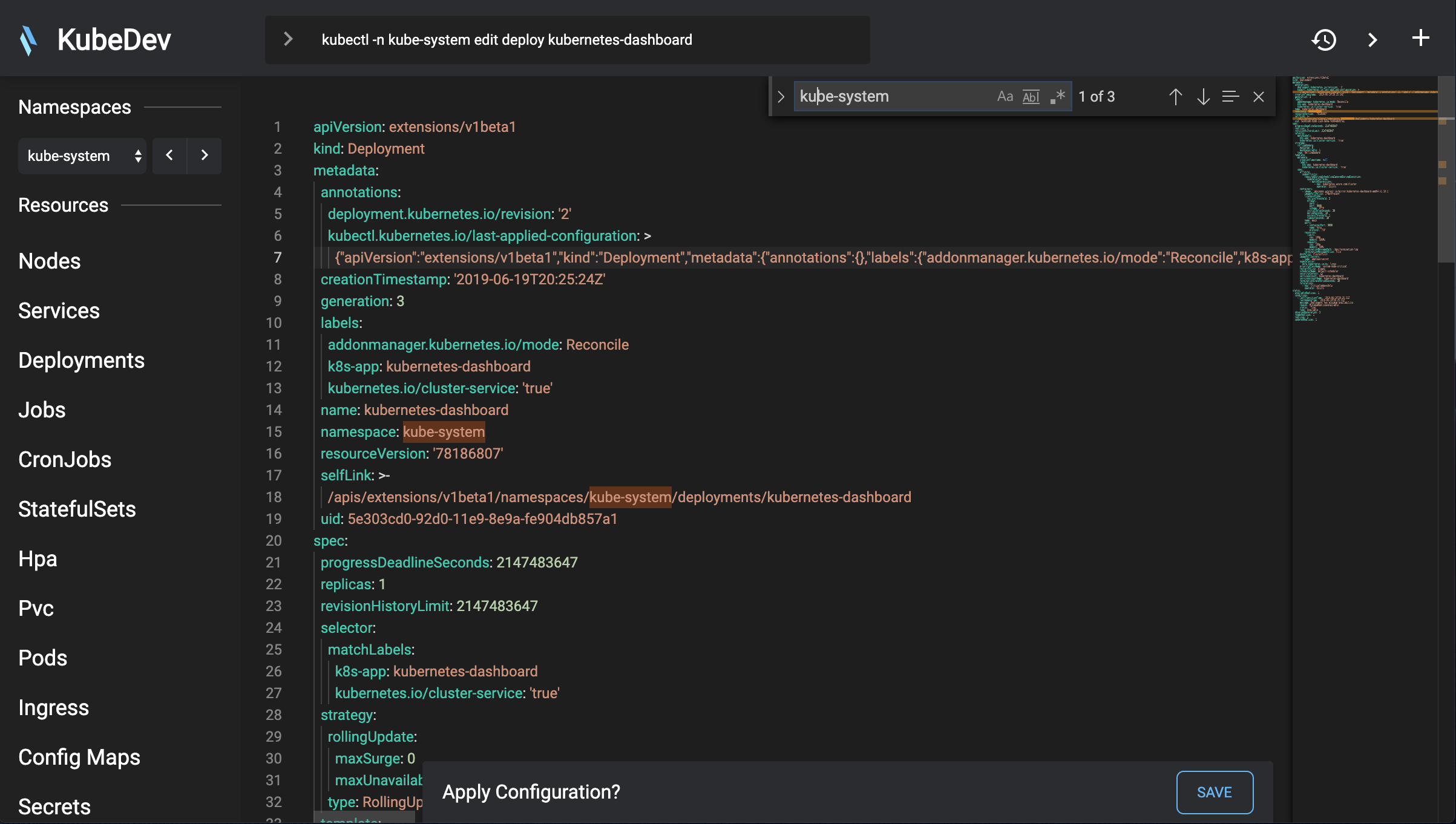This screenshot has width=1456, height=824.
Task: Click 'matchLabels:' on line 25
Action: [x=371, y=649]
